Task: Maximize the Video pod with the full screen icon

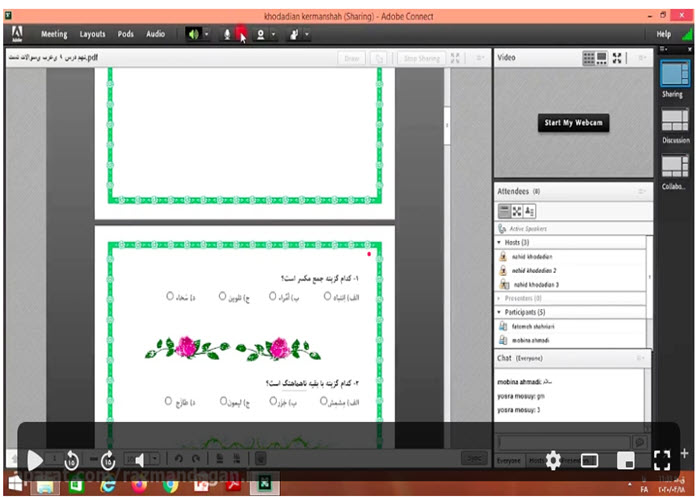Action: pyautogui.click(x=617, y=58)
